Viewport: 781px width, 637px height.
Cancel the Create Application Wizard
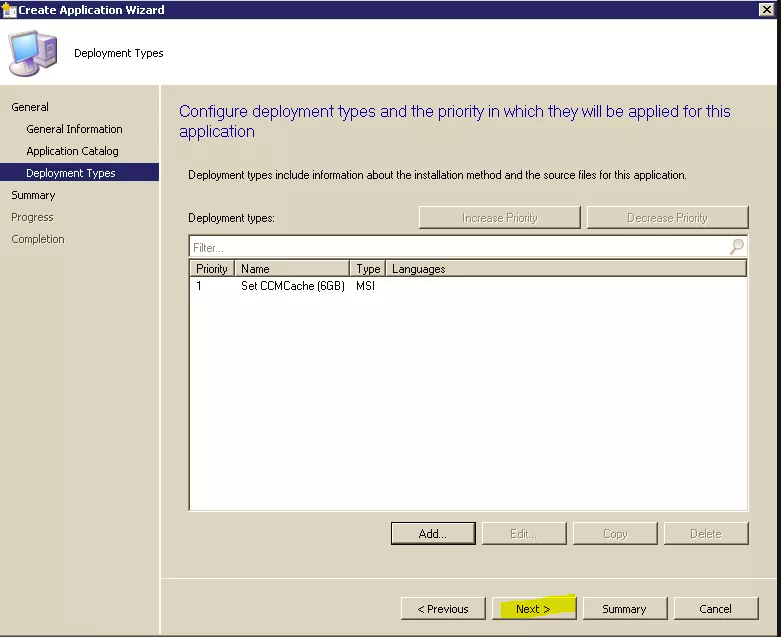point(715,609)
